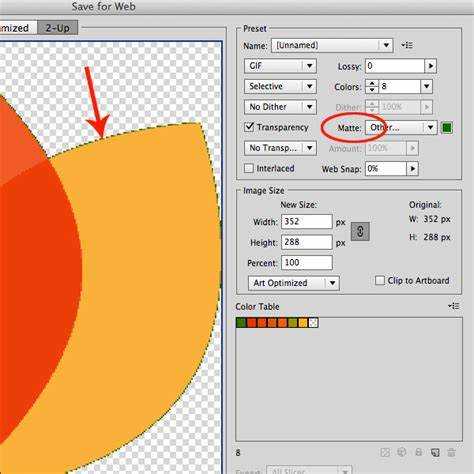Toggle the Transparency checkbox

(x=249, y=127)
